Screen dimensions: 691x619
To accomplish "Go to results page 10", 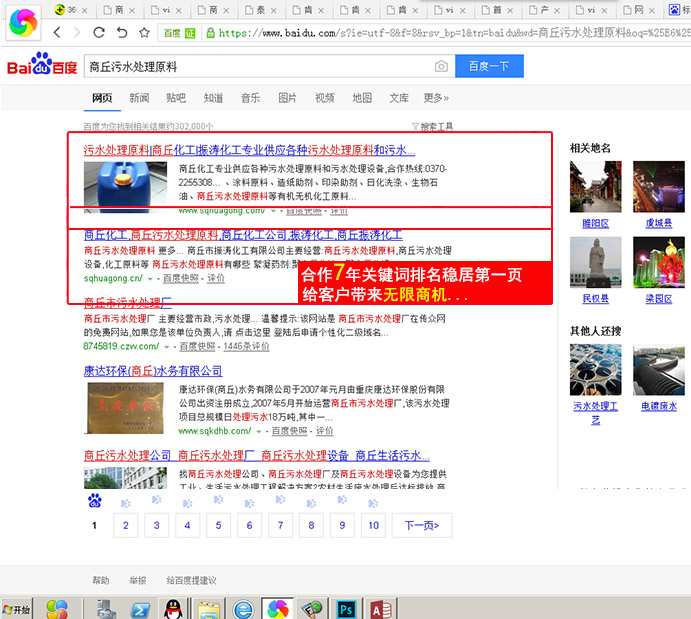I will (x=373, y=525).
